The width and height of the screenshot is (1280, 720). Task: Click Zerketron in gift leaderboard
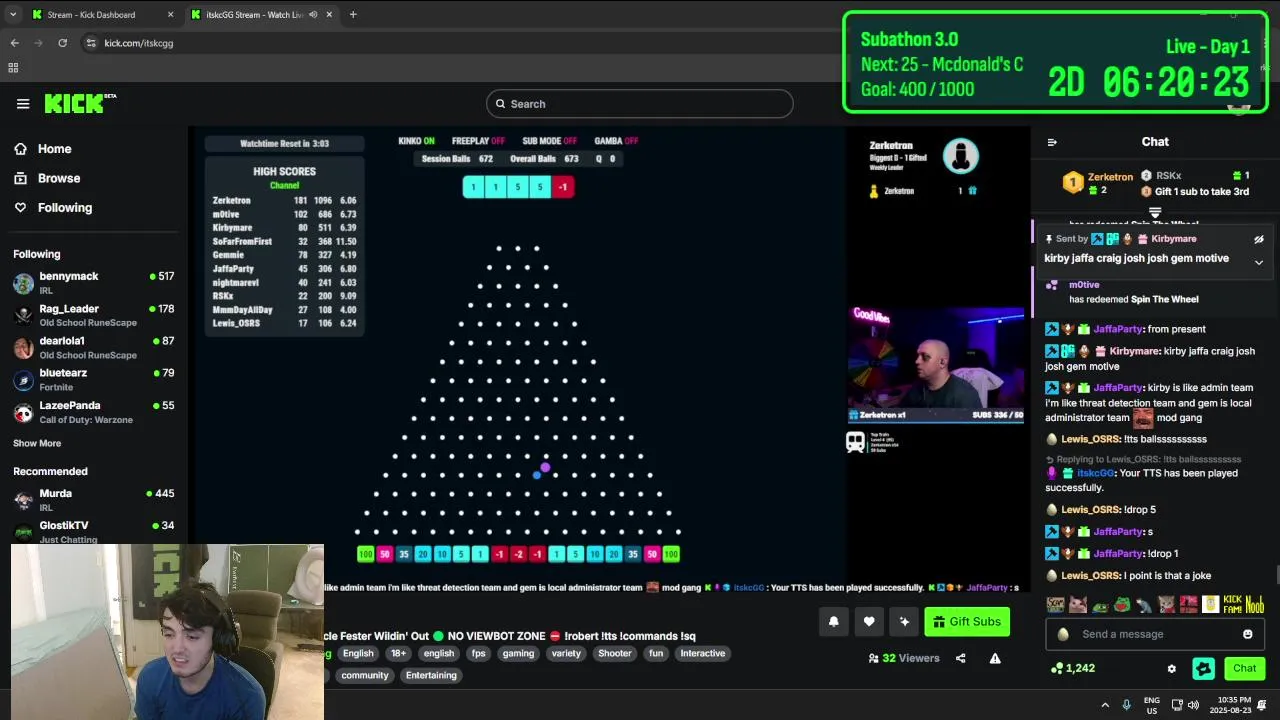(x=1110, y=177)
